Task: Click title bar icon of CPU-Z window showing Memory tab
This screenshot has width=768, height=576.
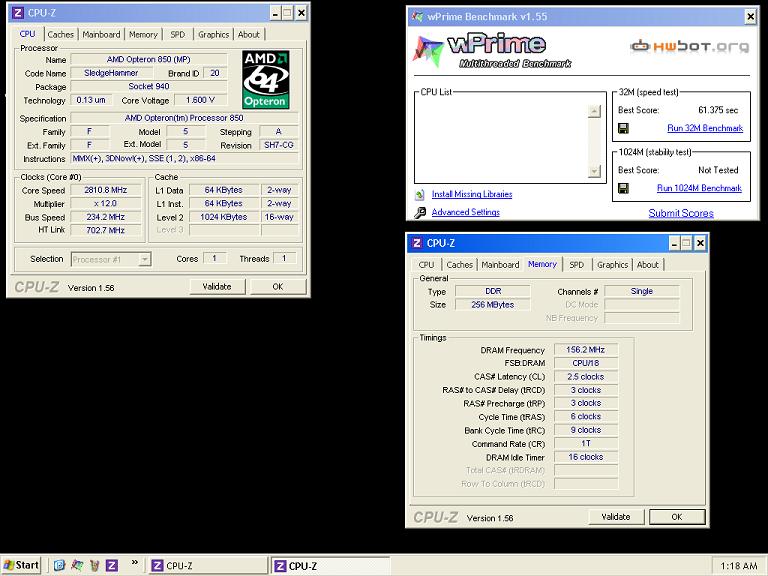Action: 417,243
